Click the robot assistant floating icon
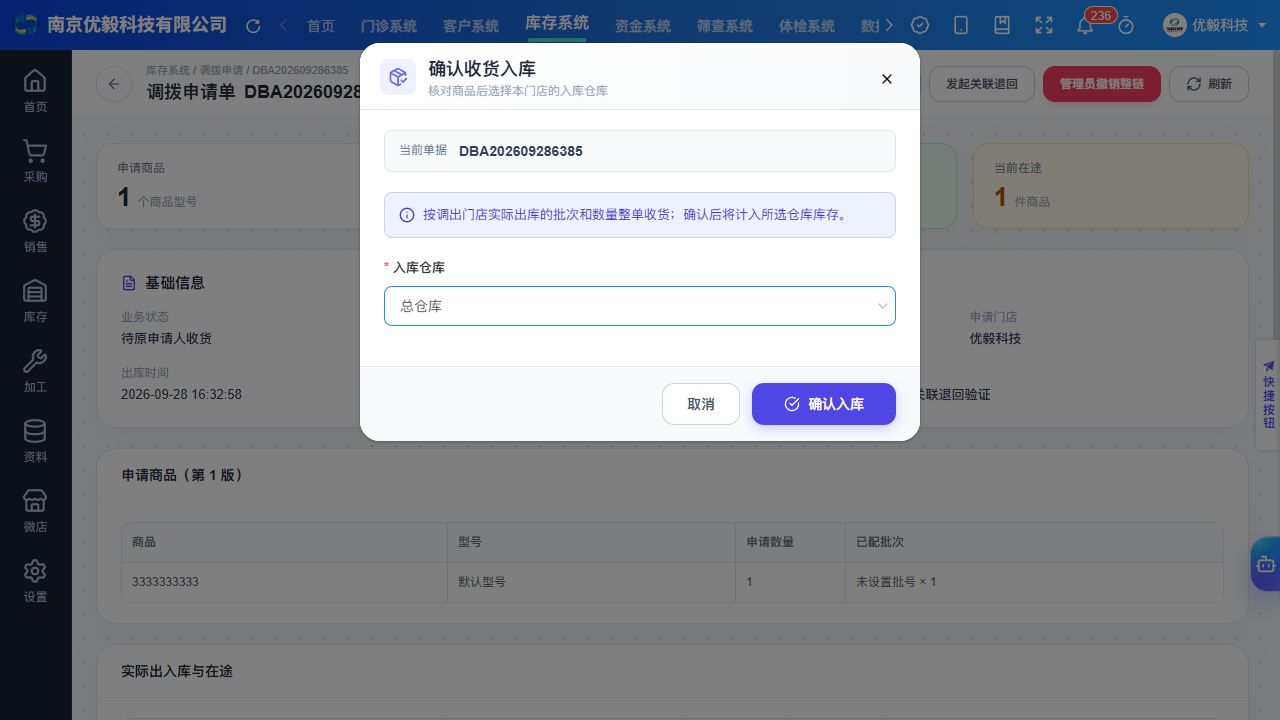Screen dimensions: 1280x720 pyautogui.click(x=1266, y=564)
